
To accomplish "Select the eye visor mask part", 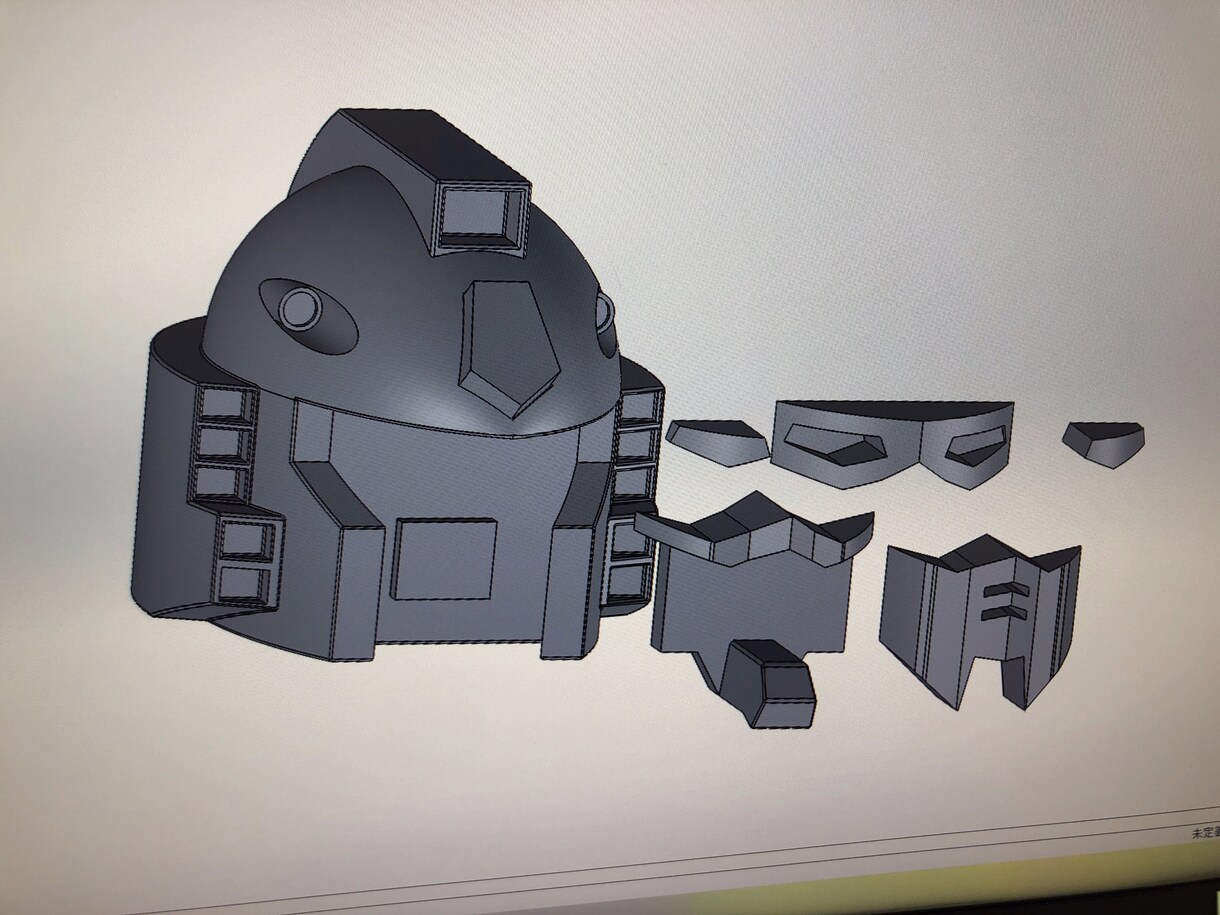I will [x=894, y=444].
